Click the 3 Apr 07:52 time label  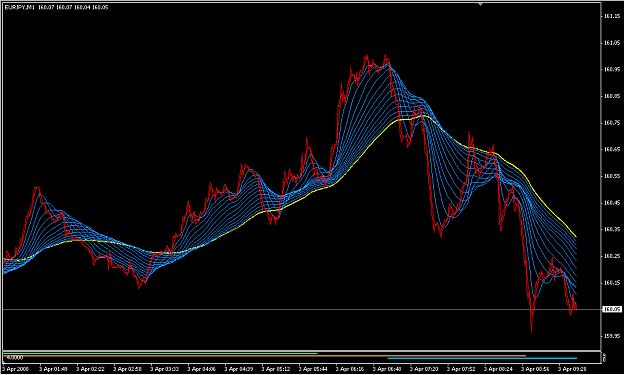tap(461, 369)
